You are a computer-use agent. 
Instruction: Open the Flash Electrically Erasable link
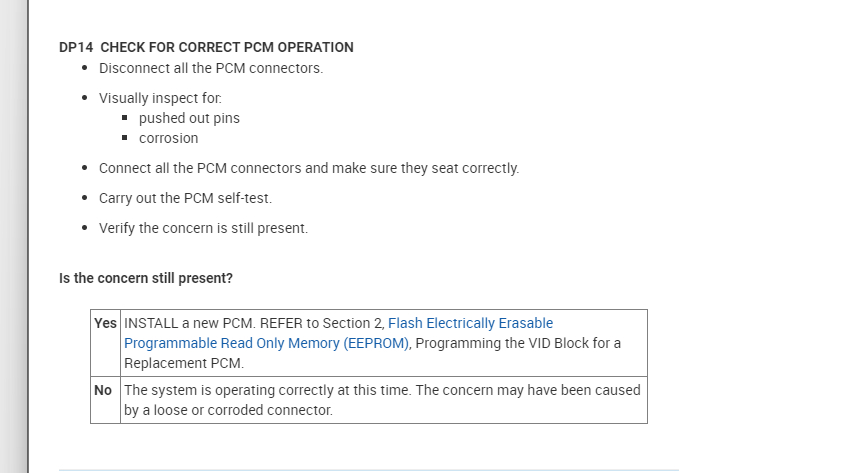coord(470,323)
